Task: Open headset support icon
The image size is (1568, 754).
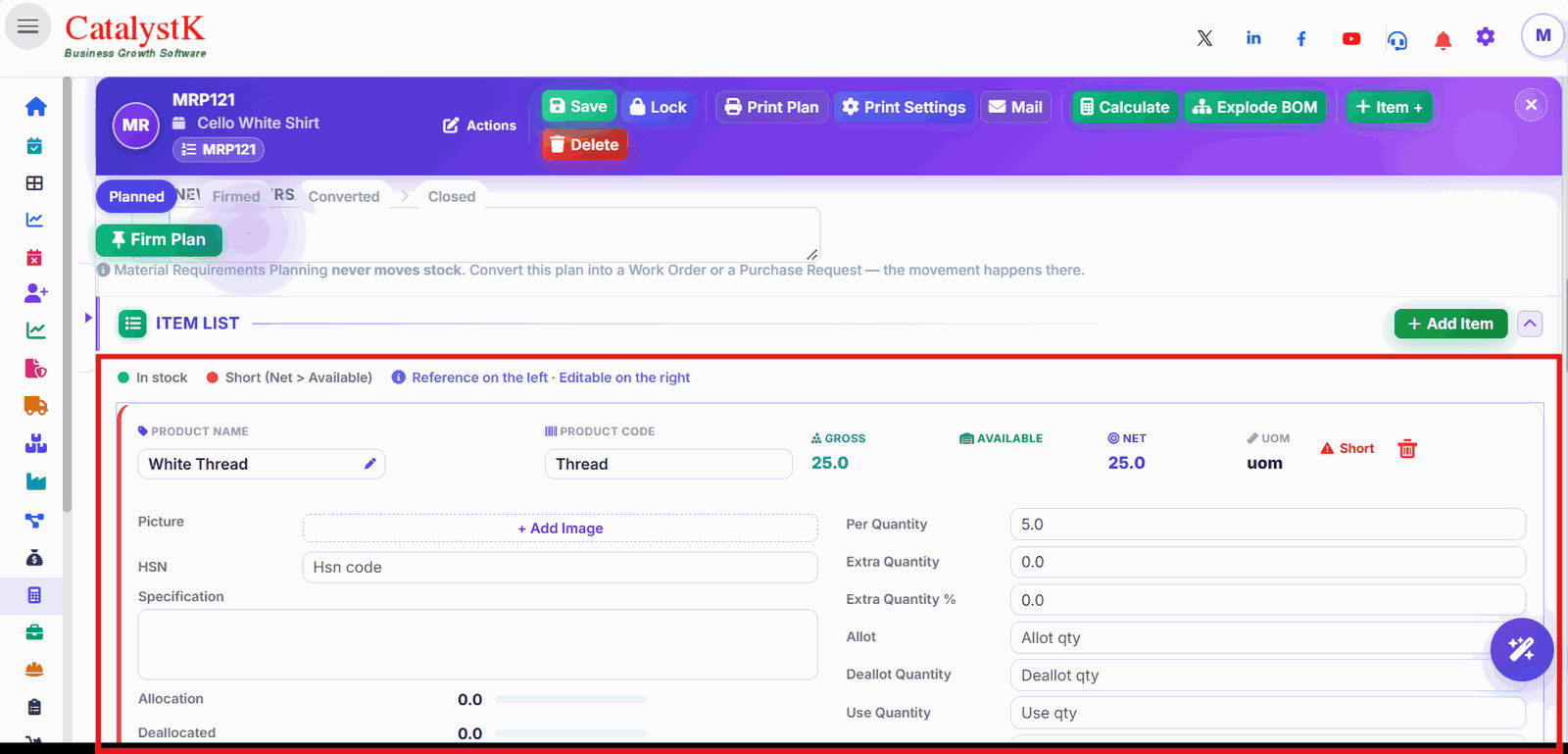Action: click(1397, 39)
